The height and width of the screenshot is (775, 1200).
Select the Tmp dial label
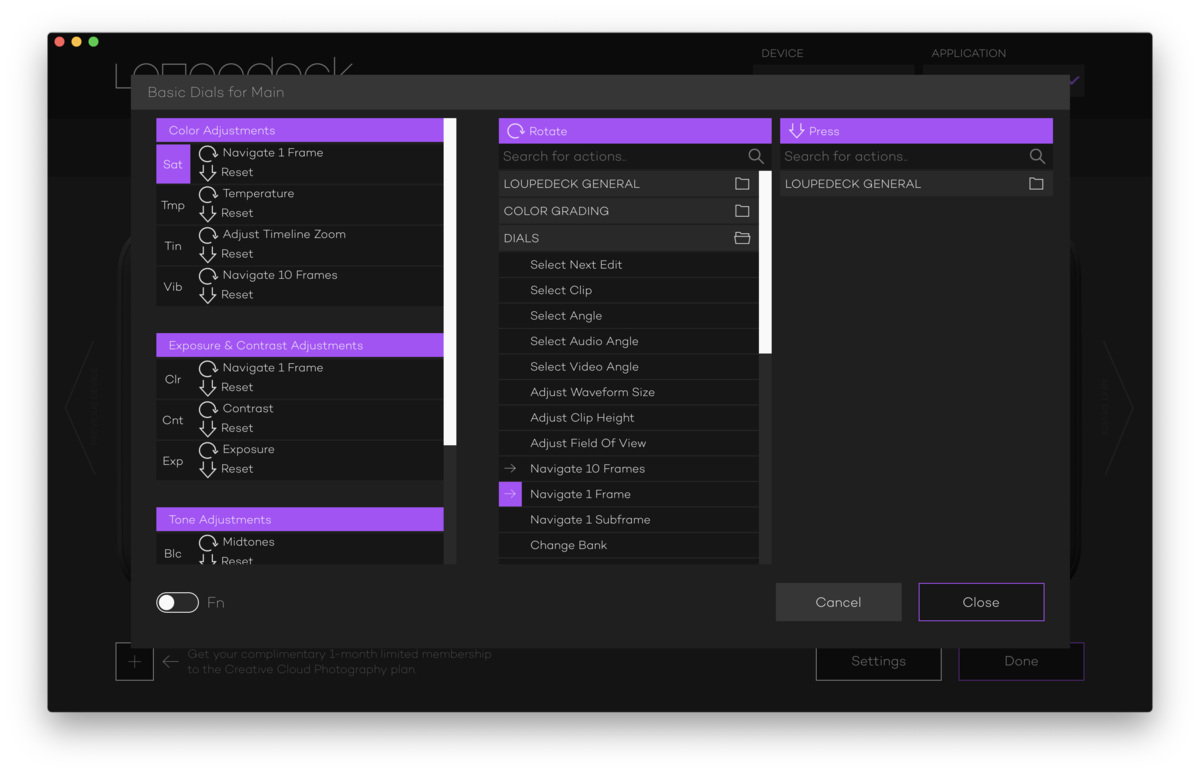(173, 205)
